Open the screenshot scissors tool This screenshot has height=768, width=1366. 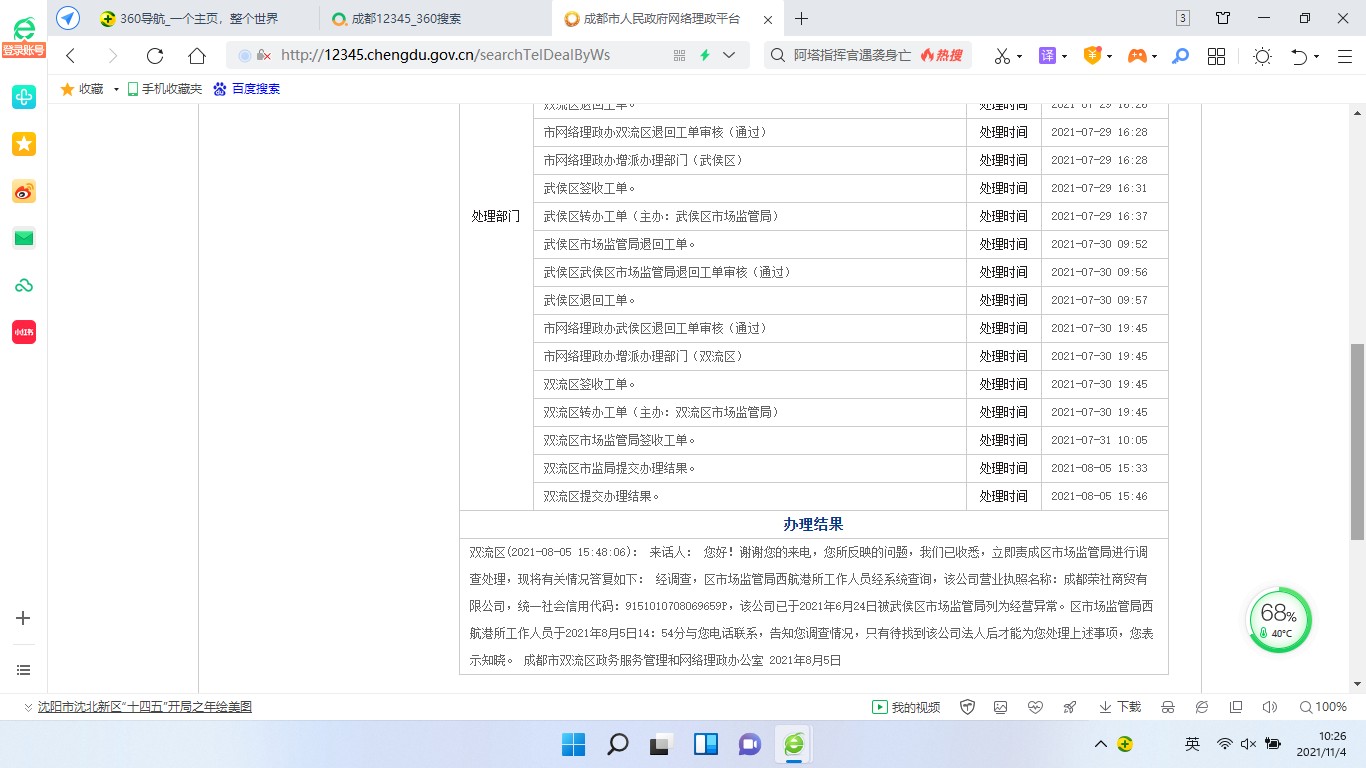[1002, 56]
